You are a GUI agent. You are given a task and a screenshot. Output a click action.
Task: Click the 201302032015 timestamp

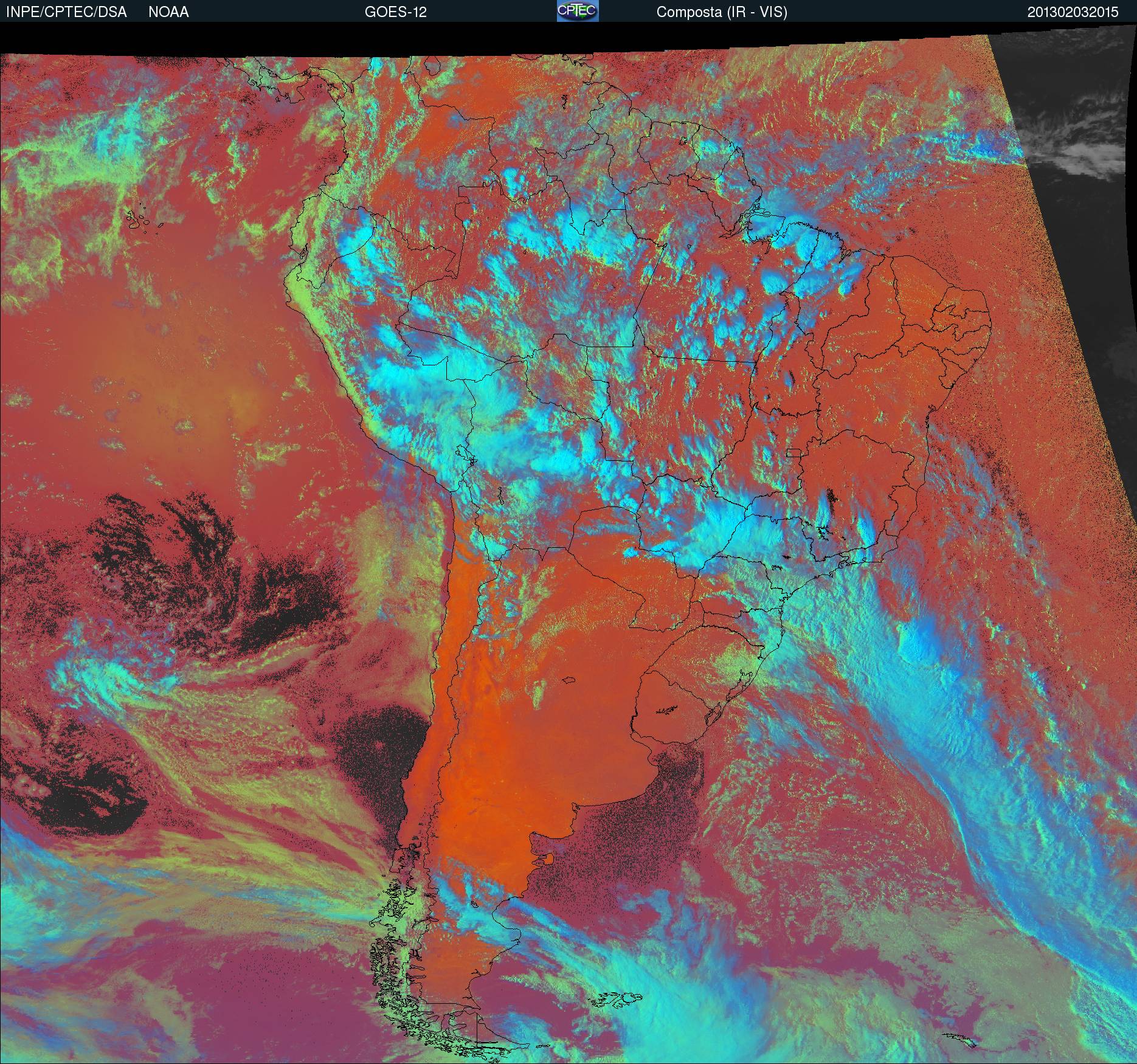pos(1073,12)
